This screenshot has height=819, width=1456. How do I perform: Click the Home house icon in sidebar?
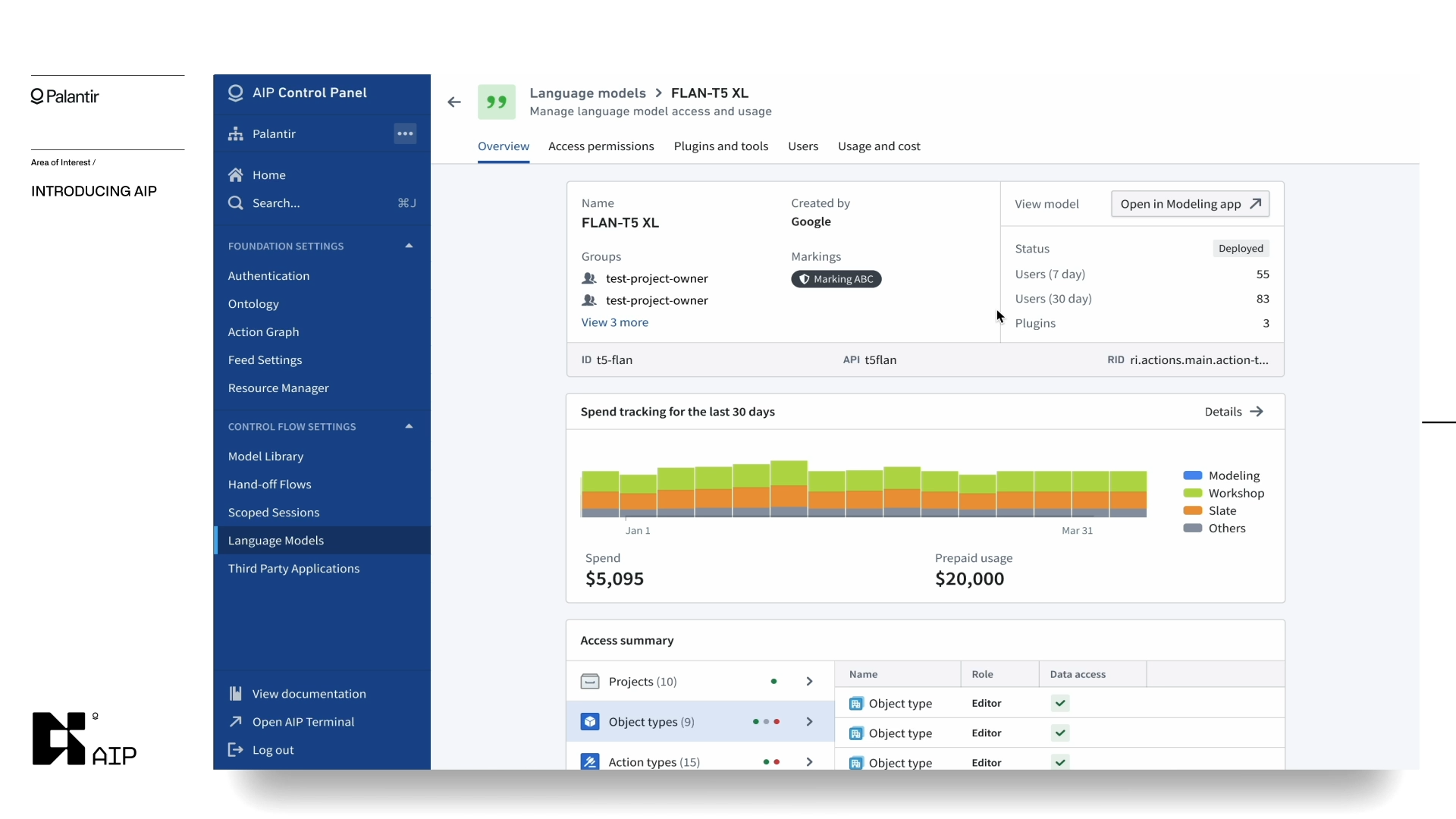tap(236, 175)
